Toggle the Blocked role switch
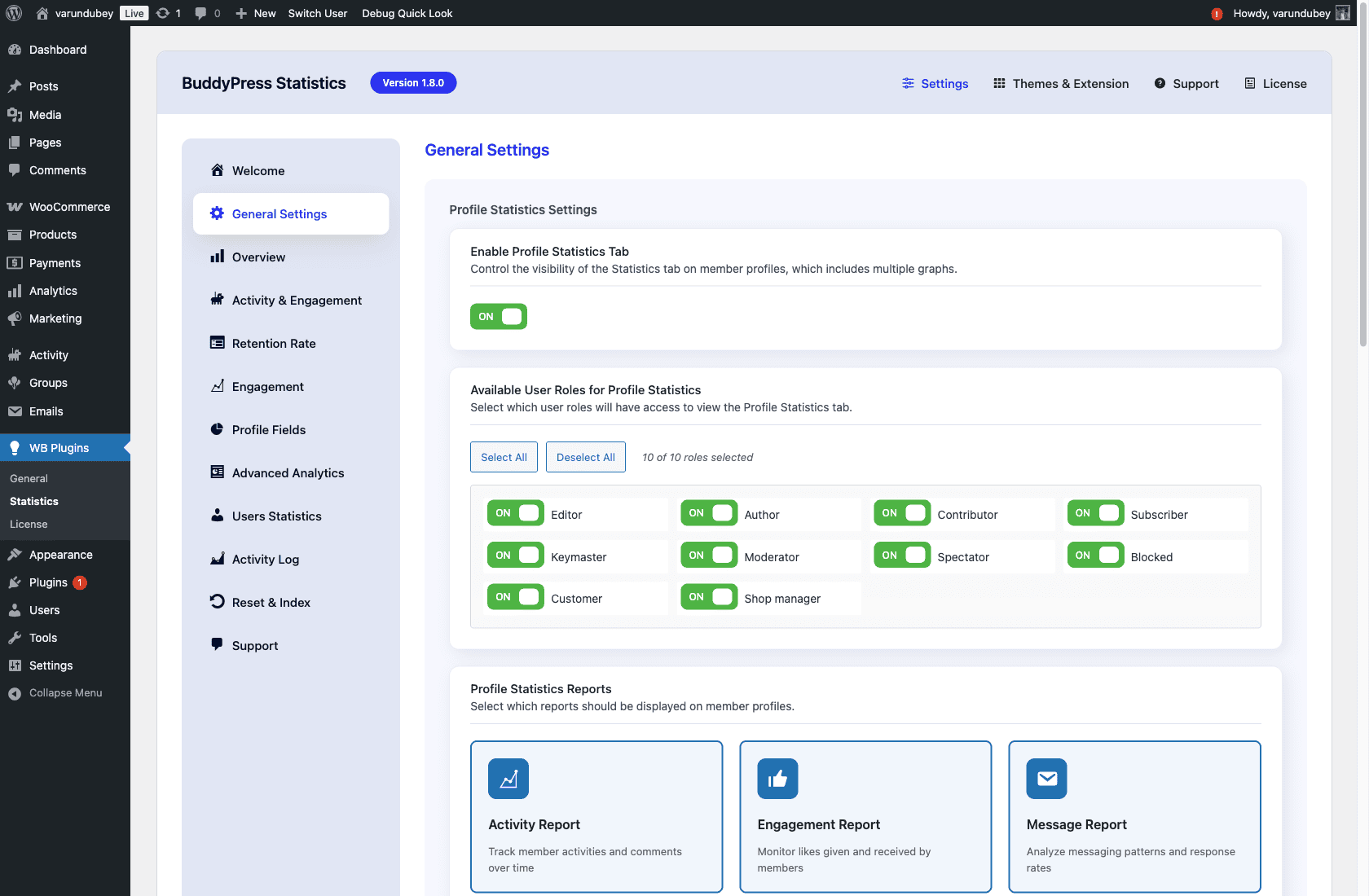This screenshot has width=1369, height=896. pos(1095,556)
